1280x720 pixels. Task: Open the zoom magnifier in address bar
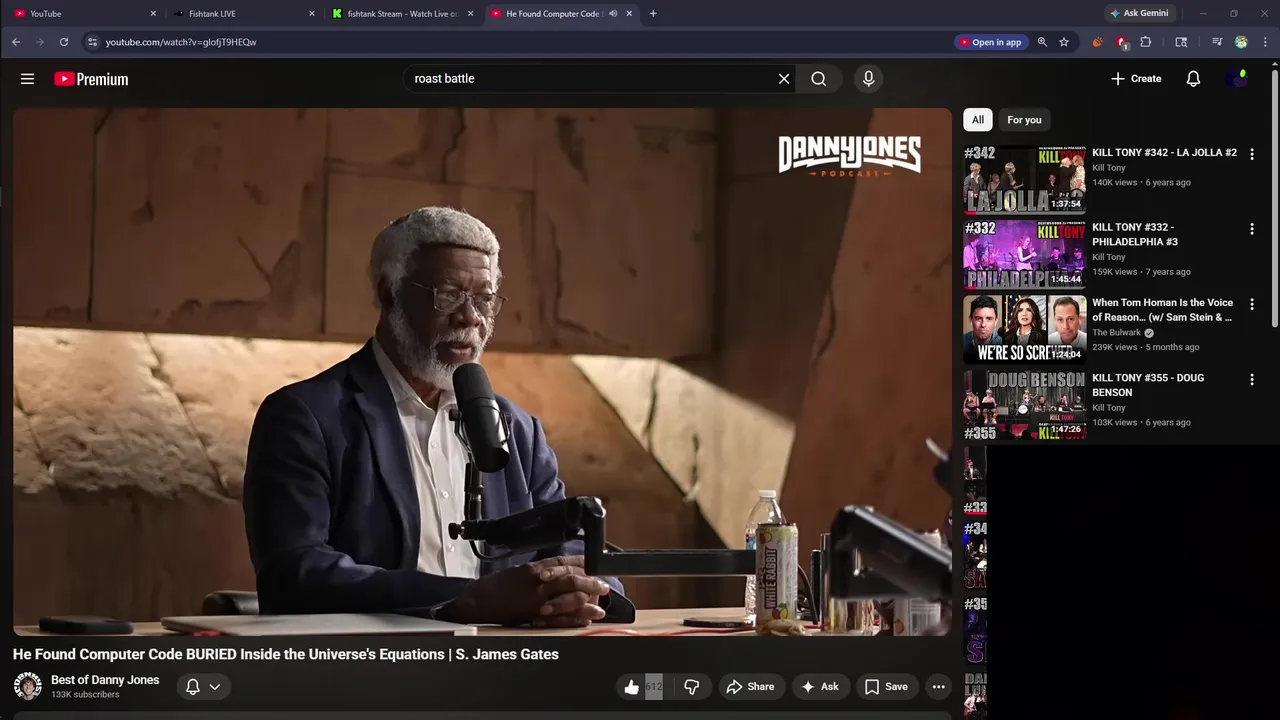click(1042, 42)
